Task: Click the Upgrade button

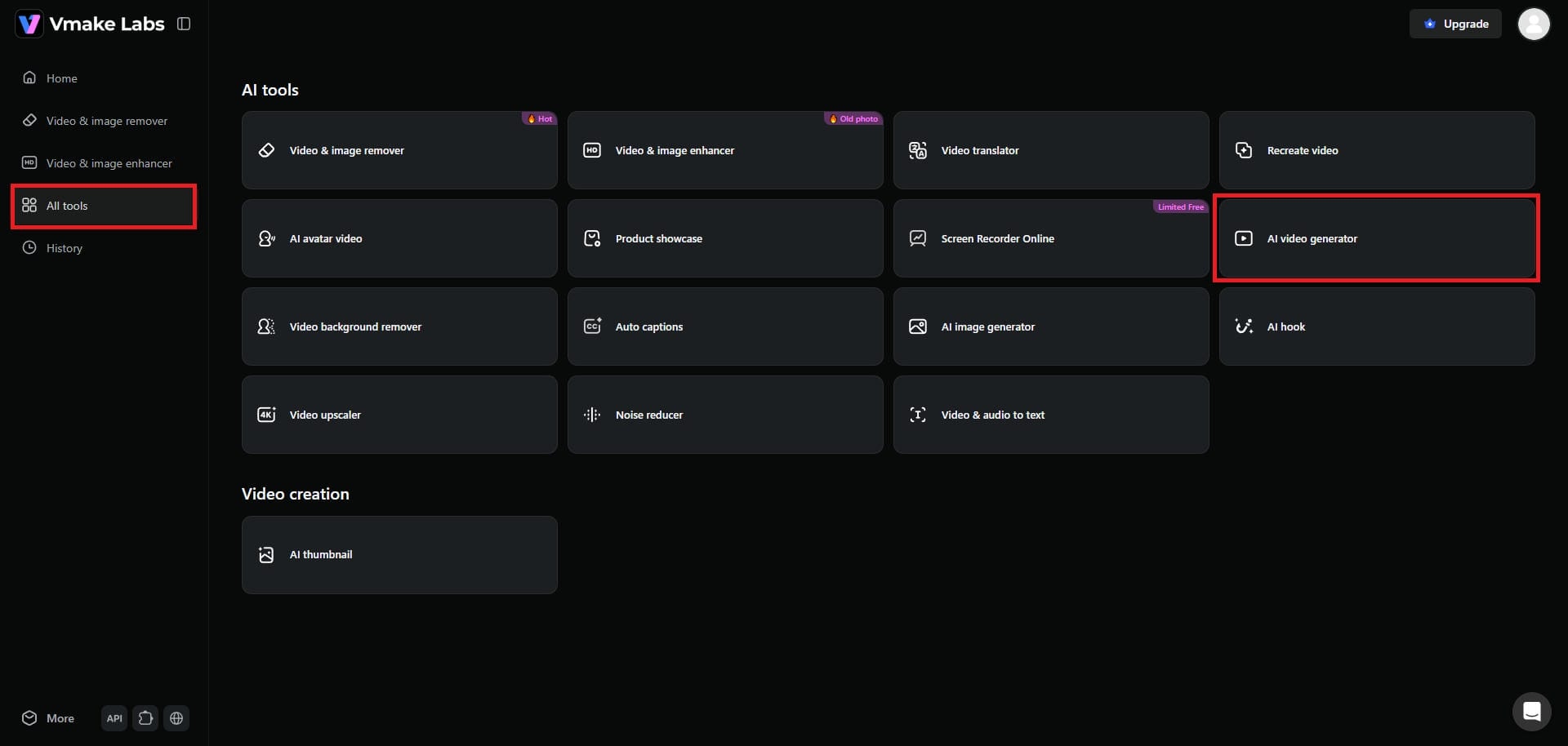Action: (1455, 24)
